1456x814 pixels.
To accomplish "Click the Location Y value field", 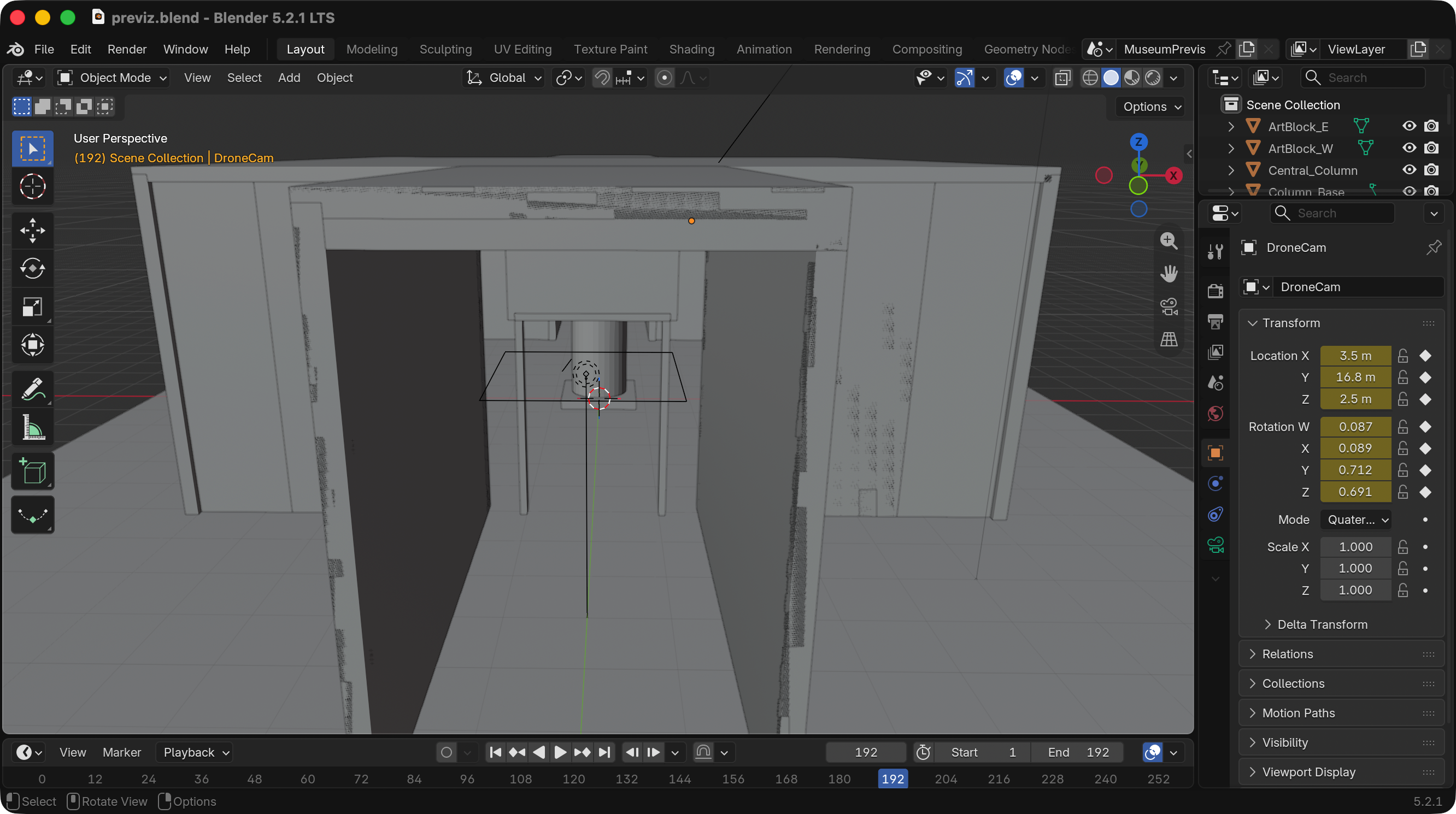I will click(1355, 377).
